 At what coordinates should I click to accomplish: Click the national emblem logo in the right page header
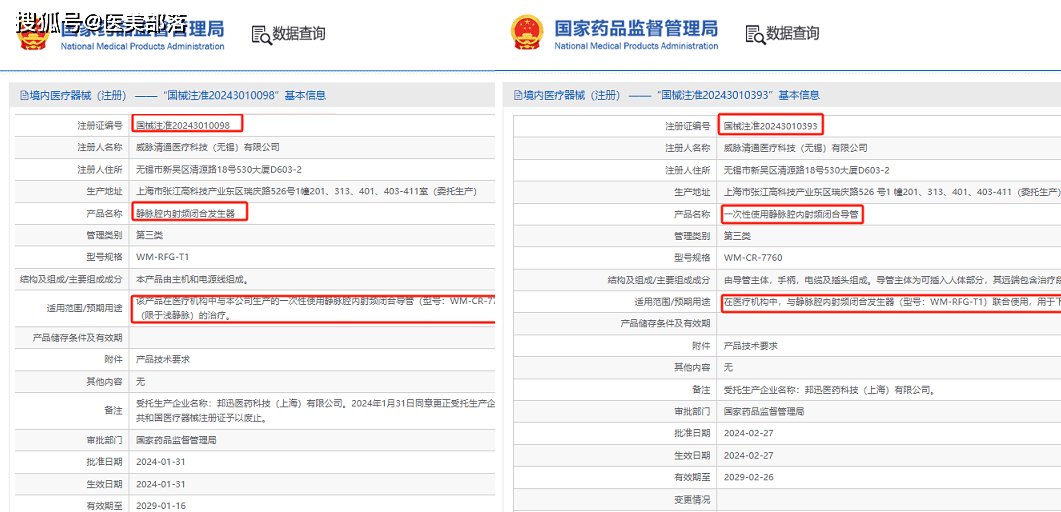[x=526, y=33]
